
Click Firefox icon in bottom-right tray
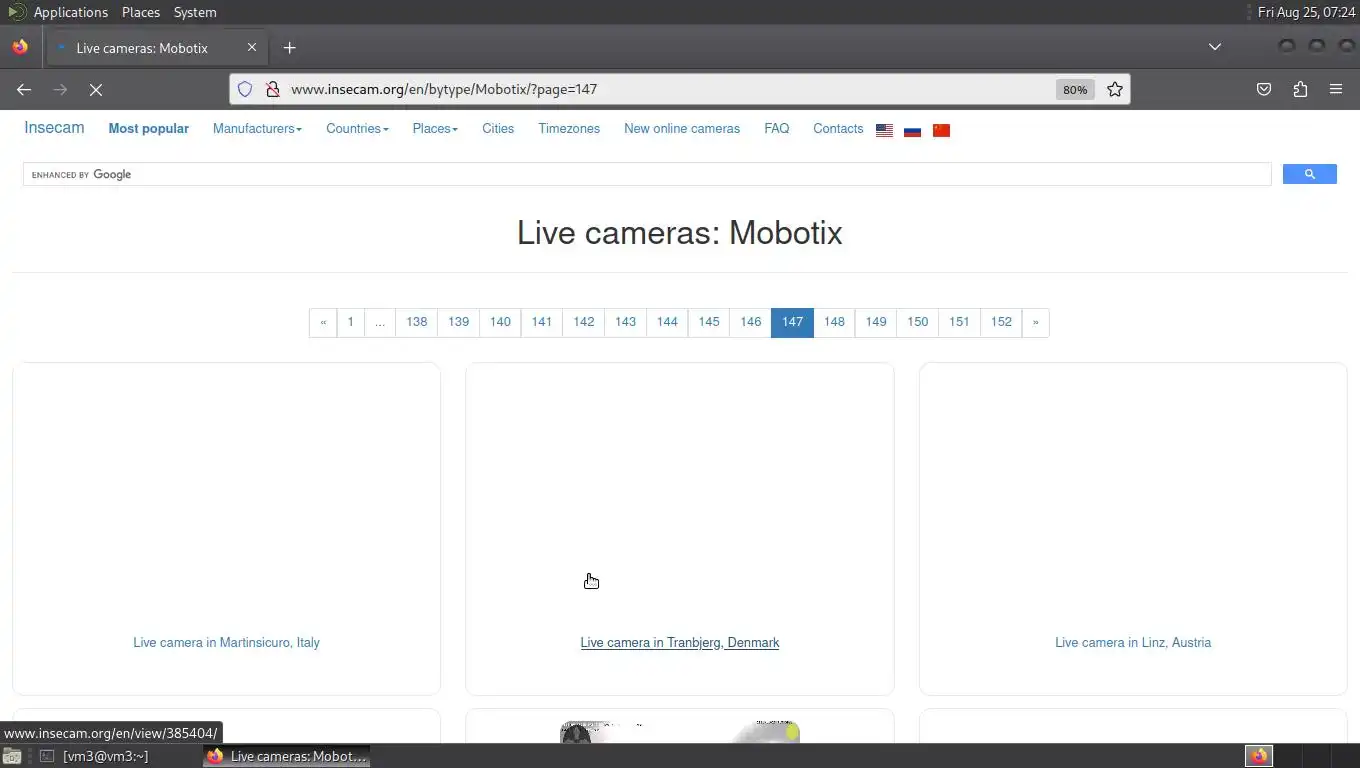(1259, 756)
